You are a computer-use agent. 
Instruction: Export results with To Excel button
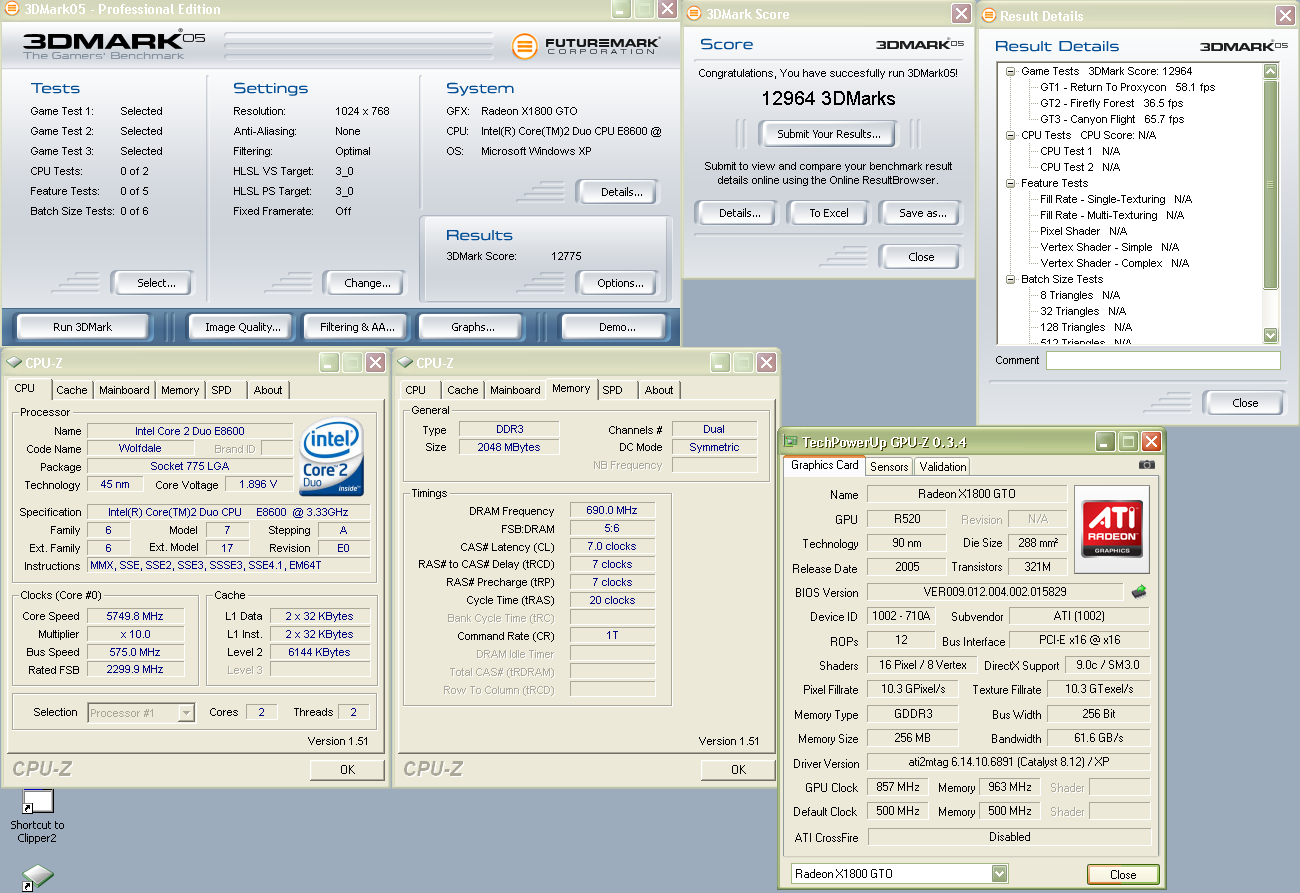click(x=829, y=213)
